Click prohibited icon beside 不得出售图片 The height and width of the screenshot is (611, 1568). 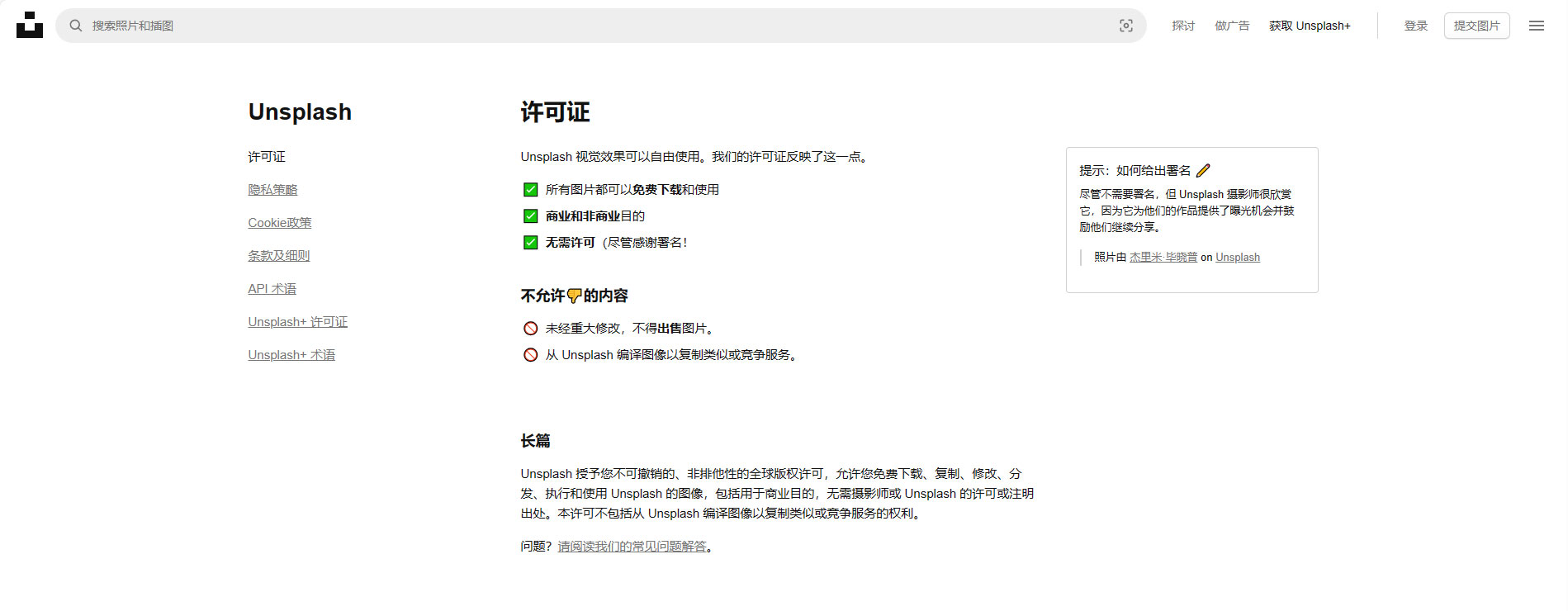coord(530,329)
